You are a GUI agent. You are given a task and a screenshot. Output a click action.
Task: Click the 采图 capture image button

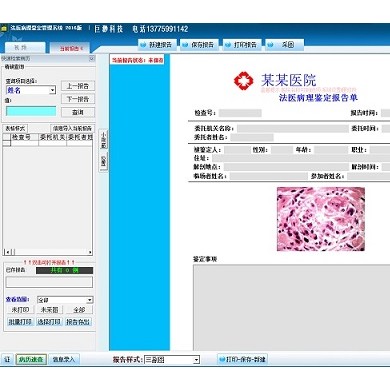(x=283, y=45)
